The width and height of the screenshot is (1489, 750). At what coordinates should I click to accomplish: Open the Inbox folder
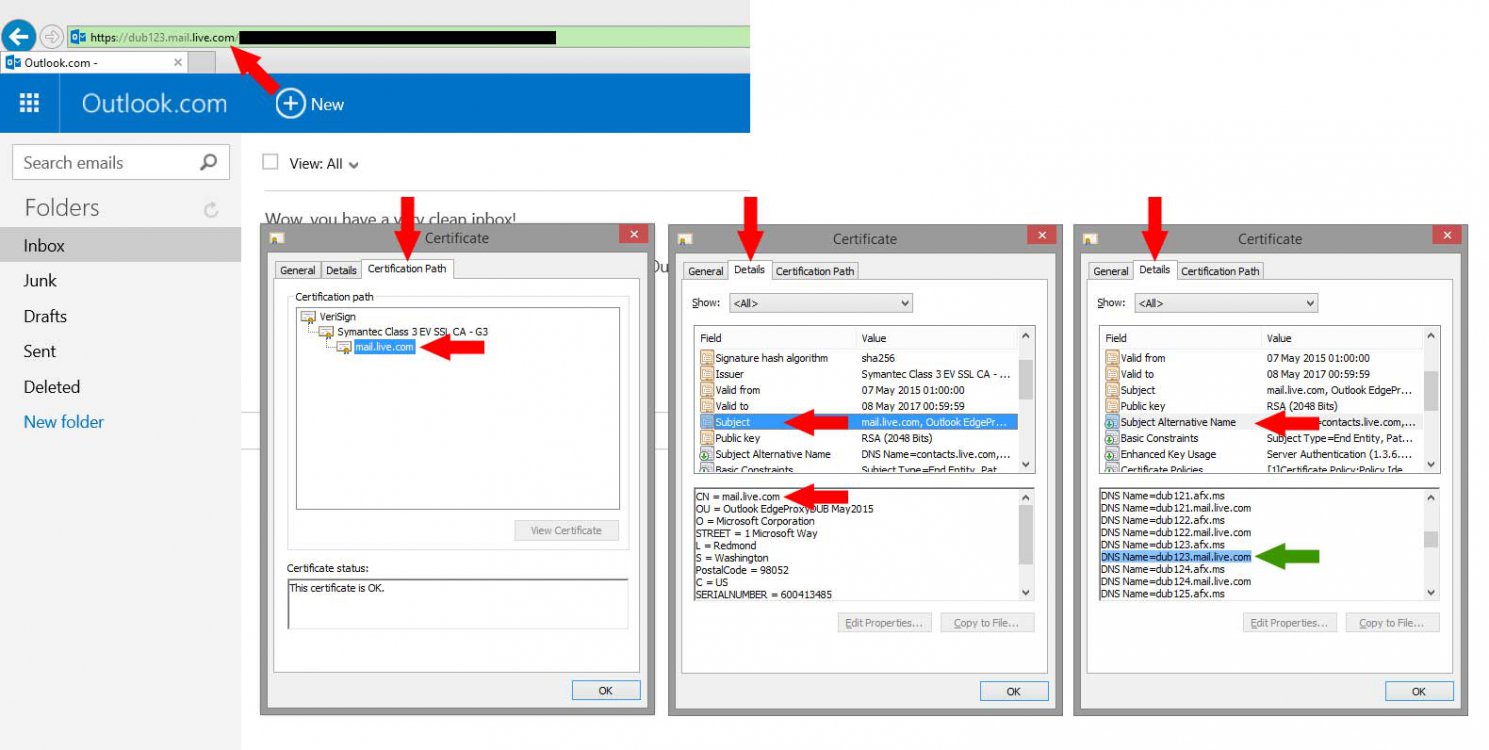tap(120, 245)
